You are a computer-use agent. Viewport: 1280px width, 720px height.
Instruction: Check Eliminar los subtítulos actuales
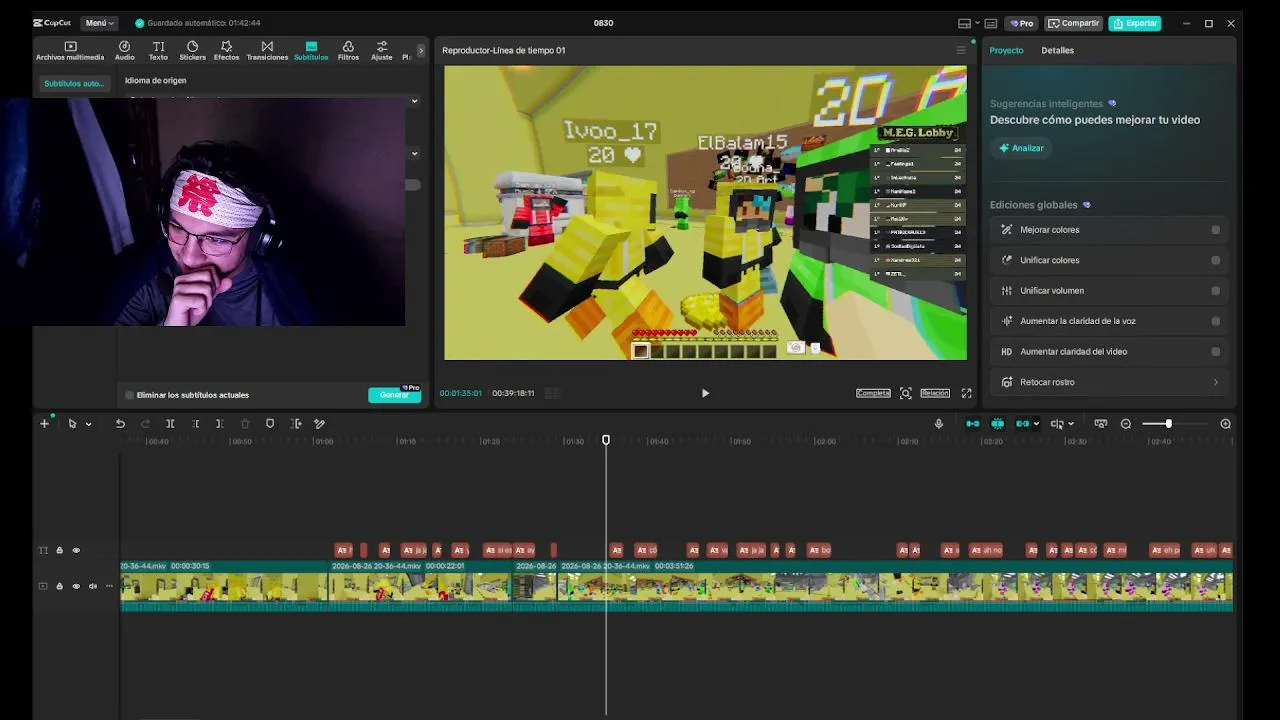point(129,395)
